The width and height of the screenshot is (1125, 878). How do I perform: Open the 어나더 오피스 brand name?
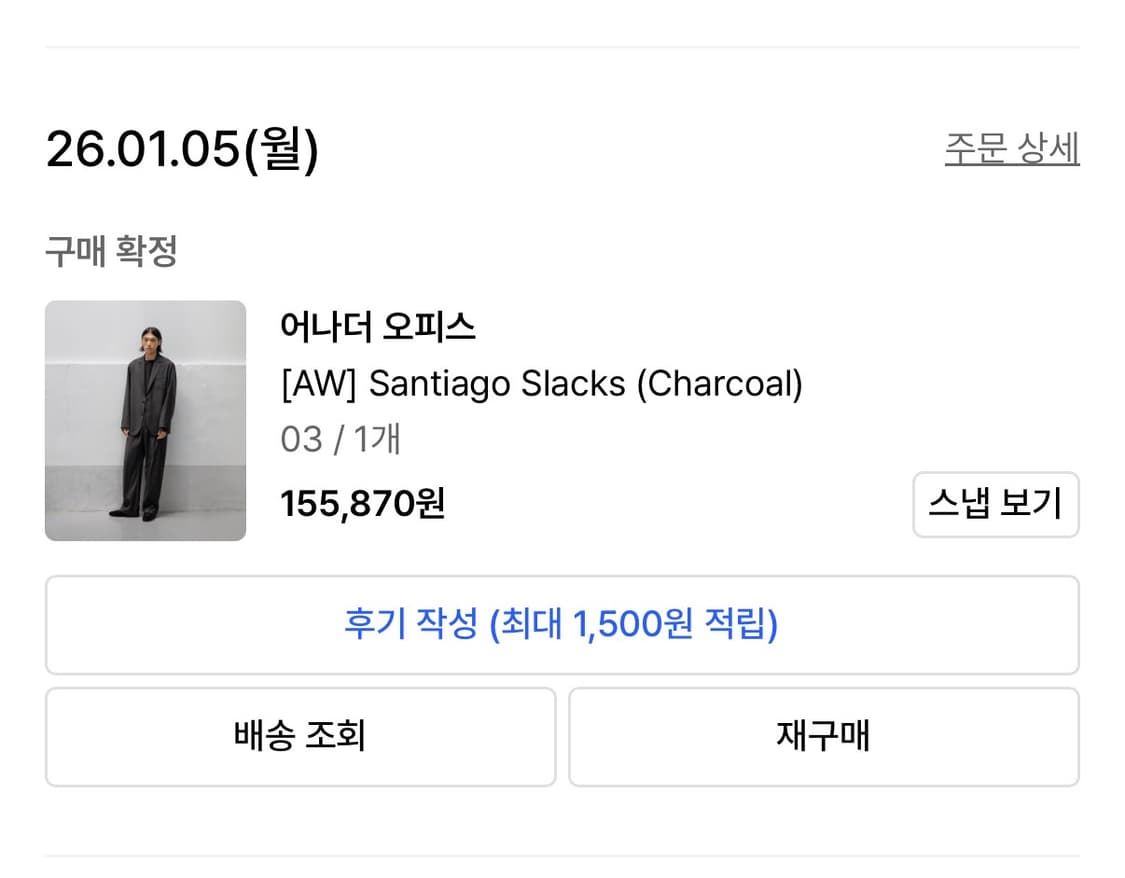click(378, 327)
